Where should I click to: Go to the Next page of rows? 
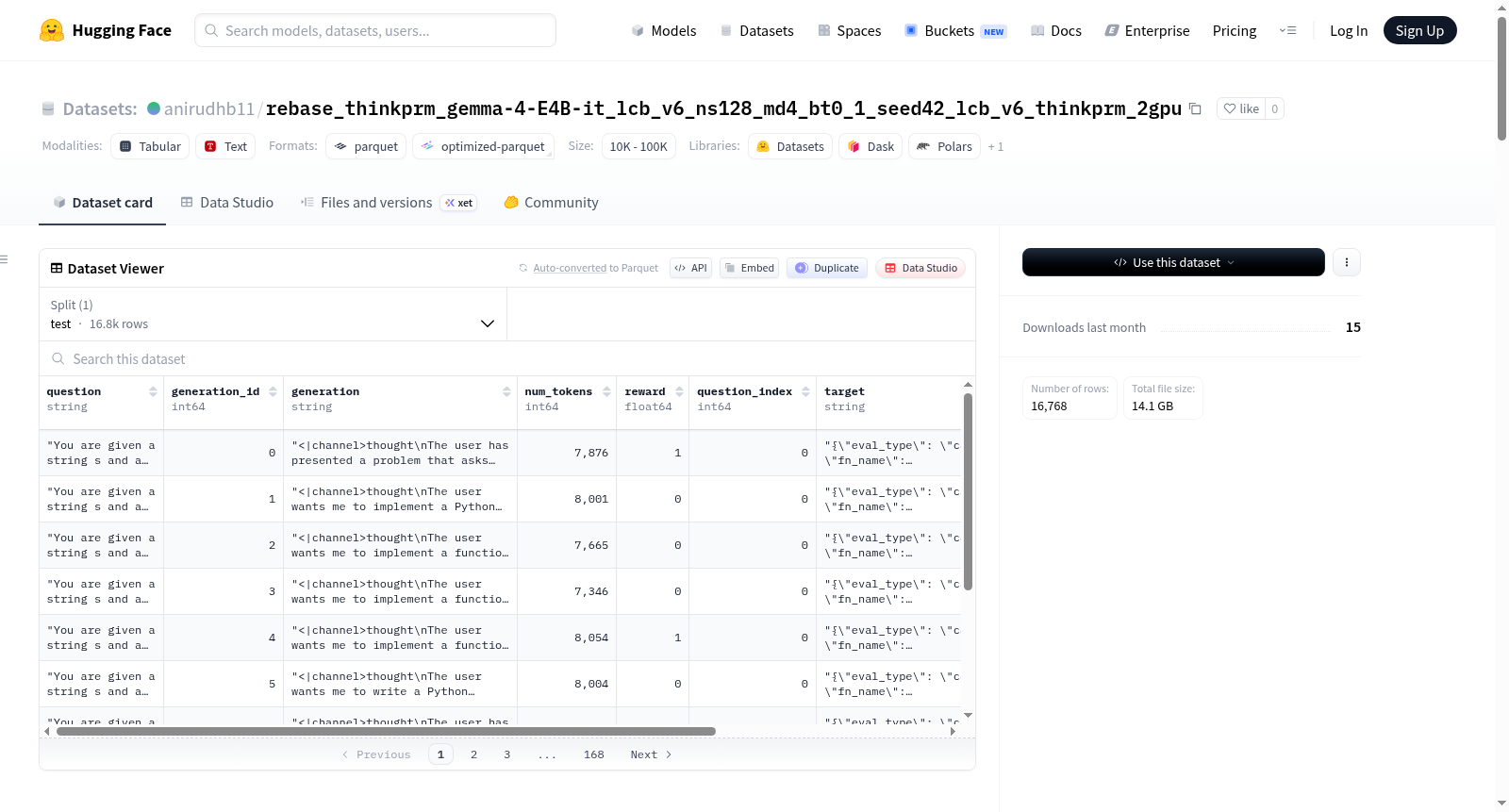[x=651, y=754]
